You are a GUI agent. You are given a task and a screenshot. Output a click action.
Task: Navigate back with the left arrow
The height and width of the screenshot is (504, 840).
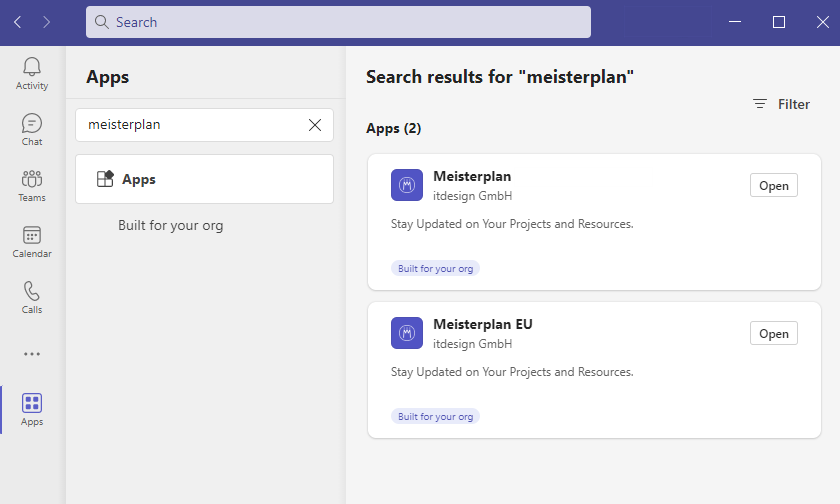tap(18, 22)
